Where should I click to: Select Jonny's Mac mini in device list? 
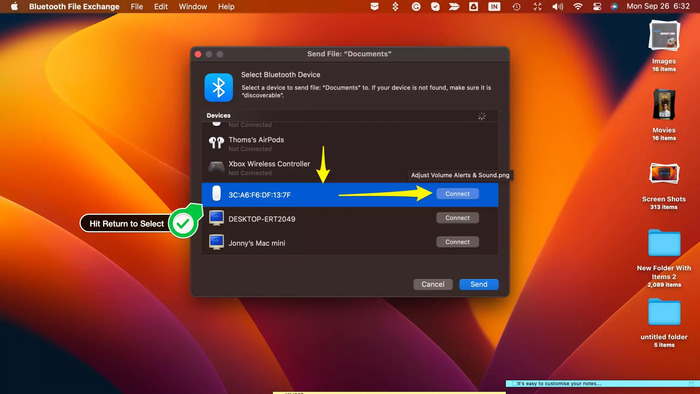click(x=350, y=243)
